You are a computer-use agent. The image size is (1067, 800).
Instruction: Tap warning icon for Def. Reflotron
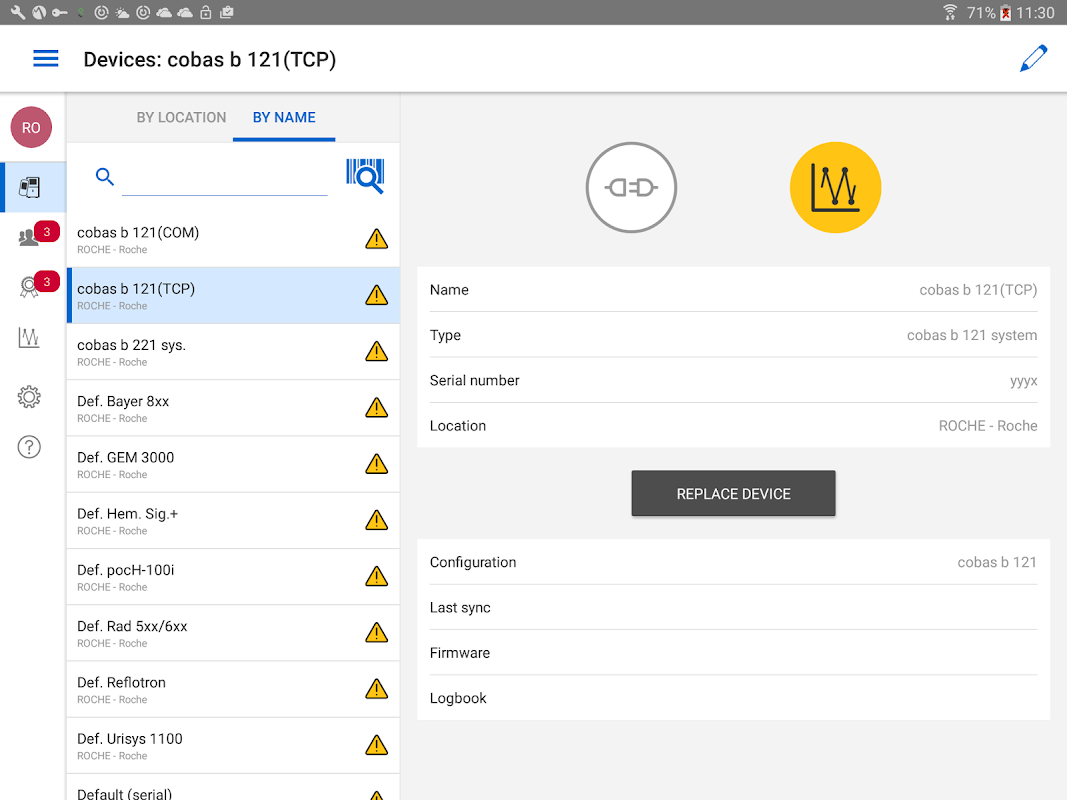pos(376,689)
